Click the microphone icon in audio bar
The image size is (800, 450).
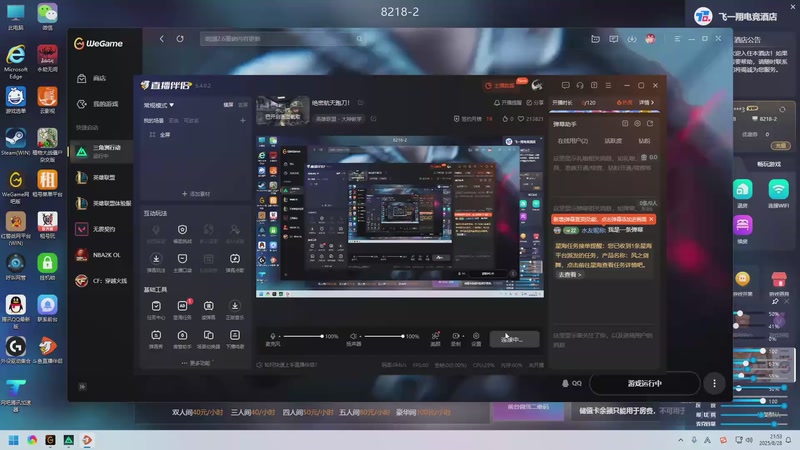click(273, 336)
